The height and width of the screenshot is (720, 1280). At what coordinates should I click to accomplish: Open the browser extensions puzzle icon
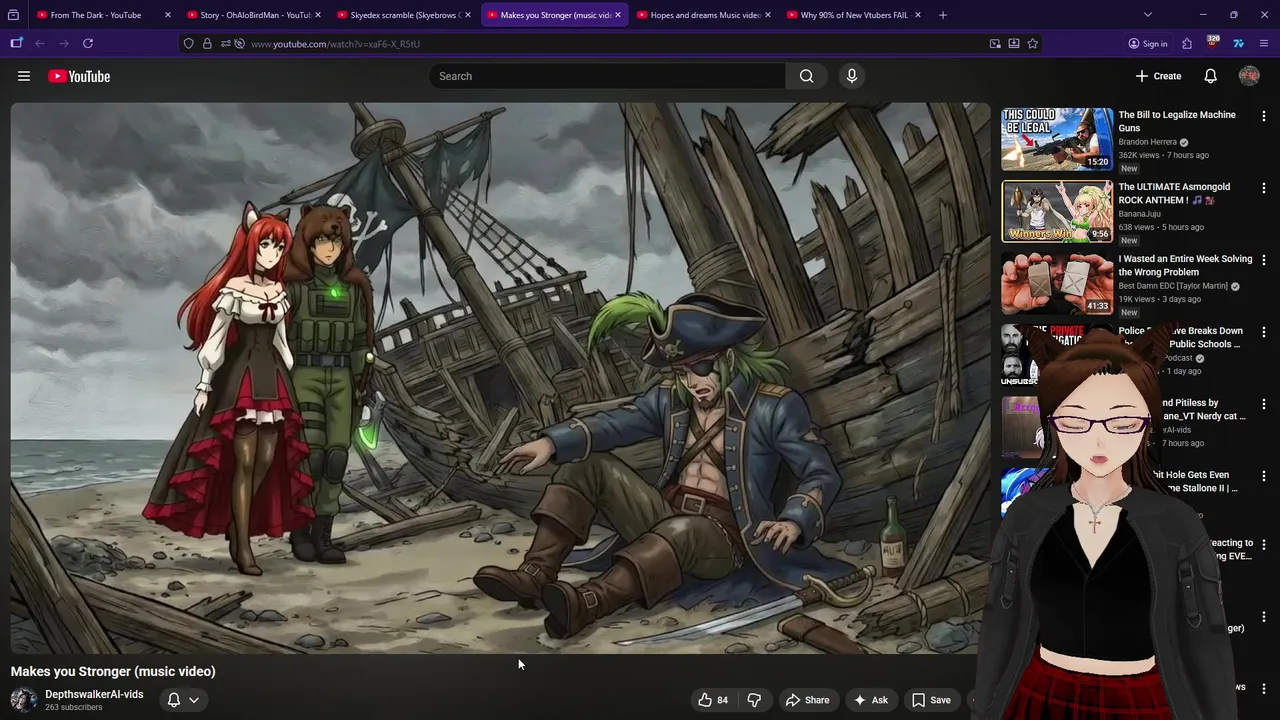pyautogui.click(x=1187, y=44)
